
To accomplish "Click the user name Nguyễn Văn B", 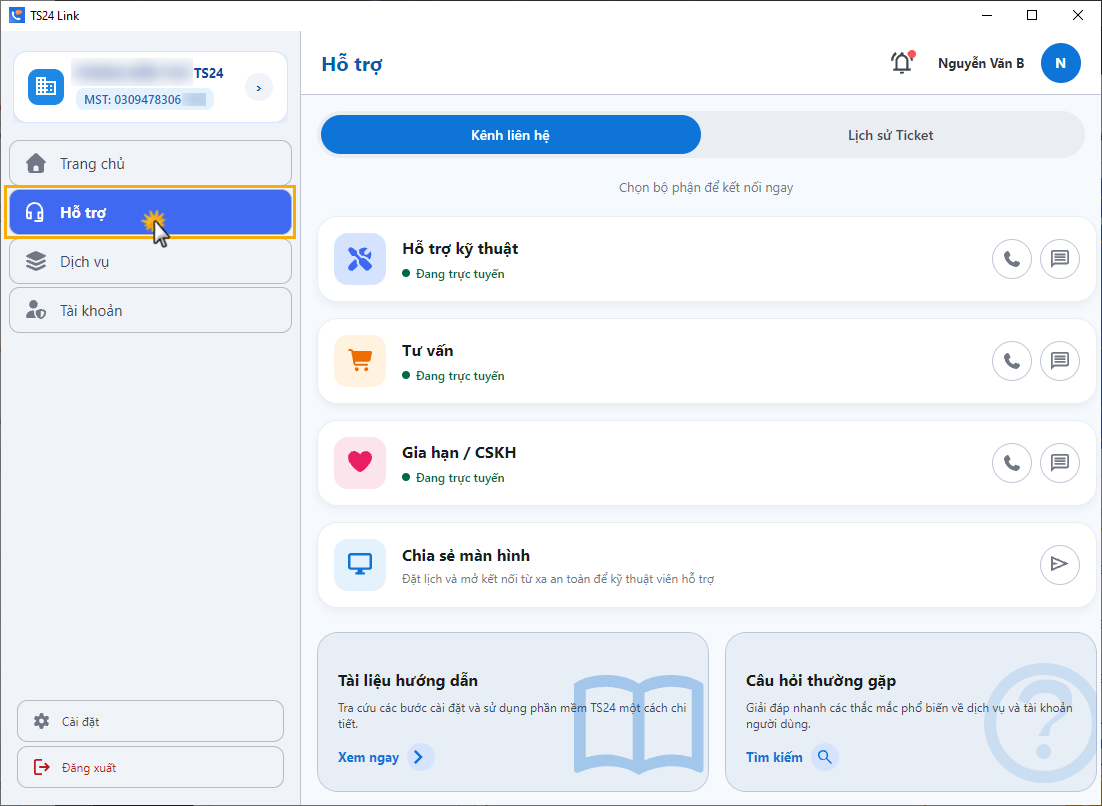I will point(980,63).
